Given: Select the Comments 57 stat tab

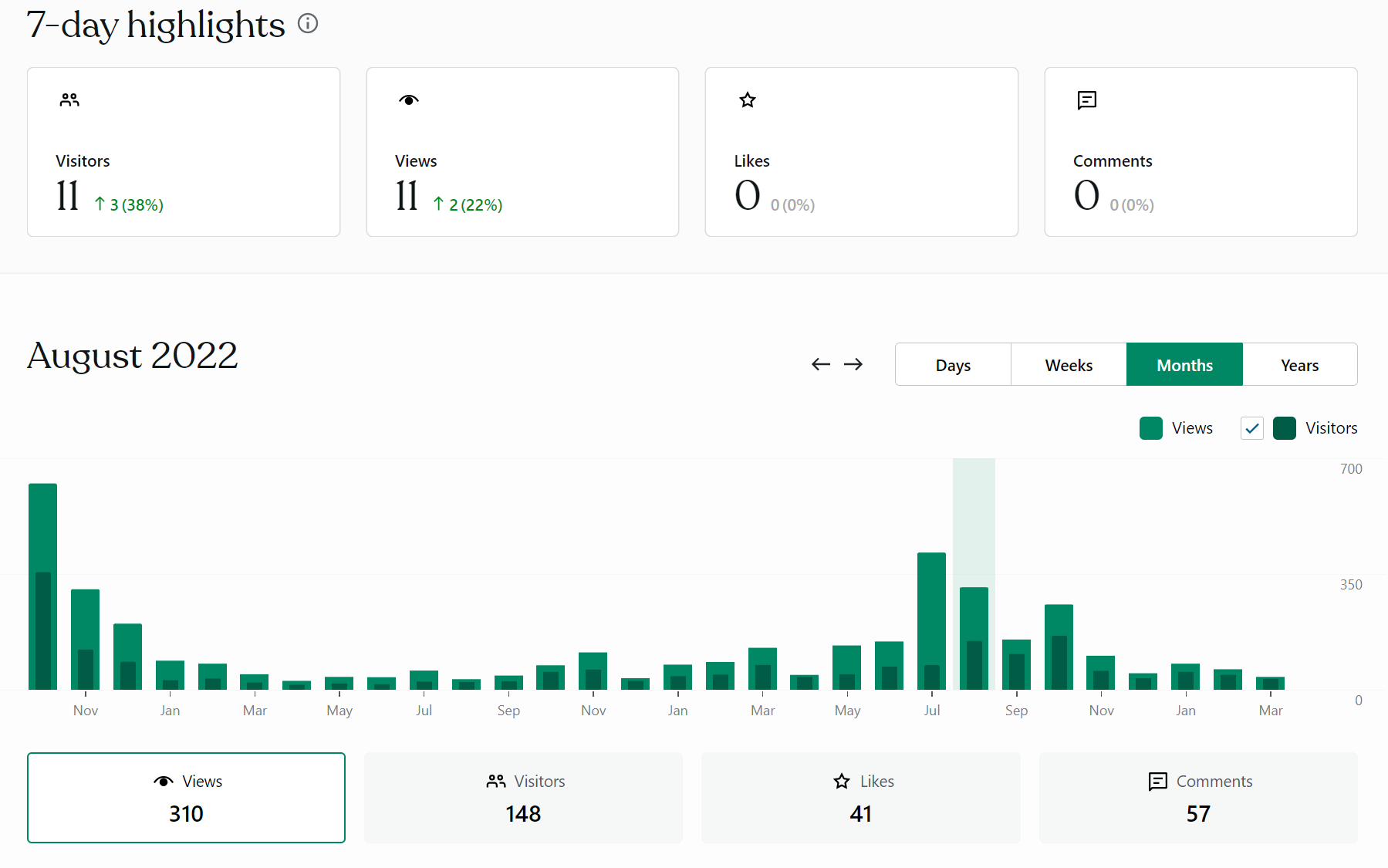Looking at the screenshot, I should 1198,798.
